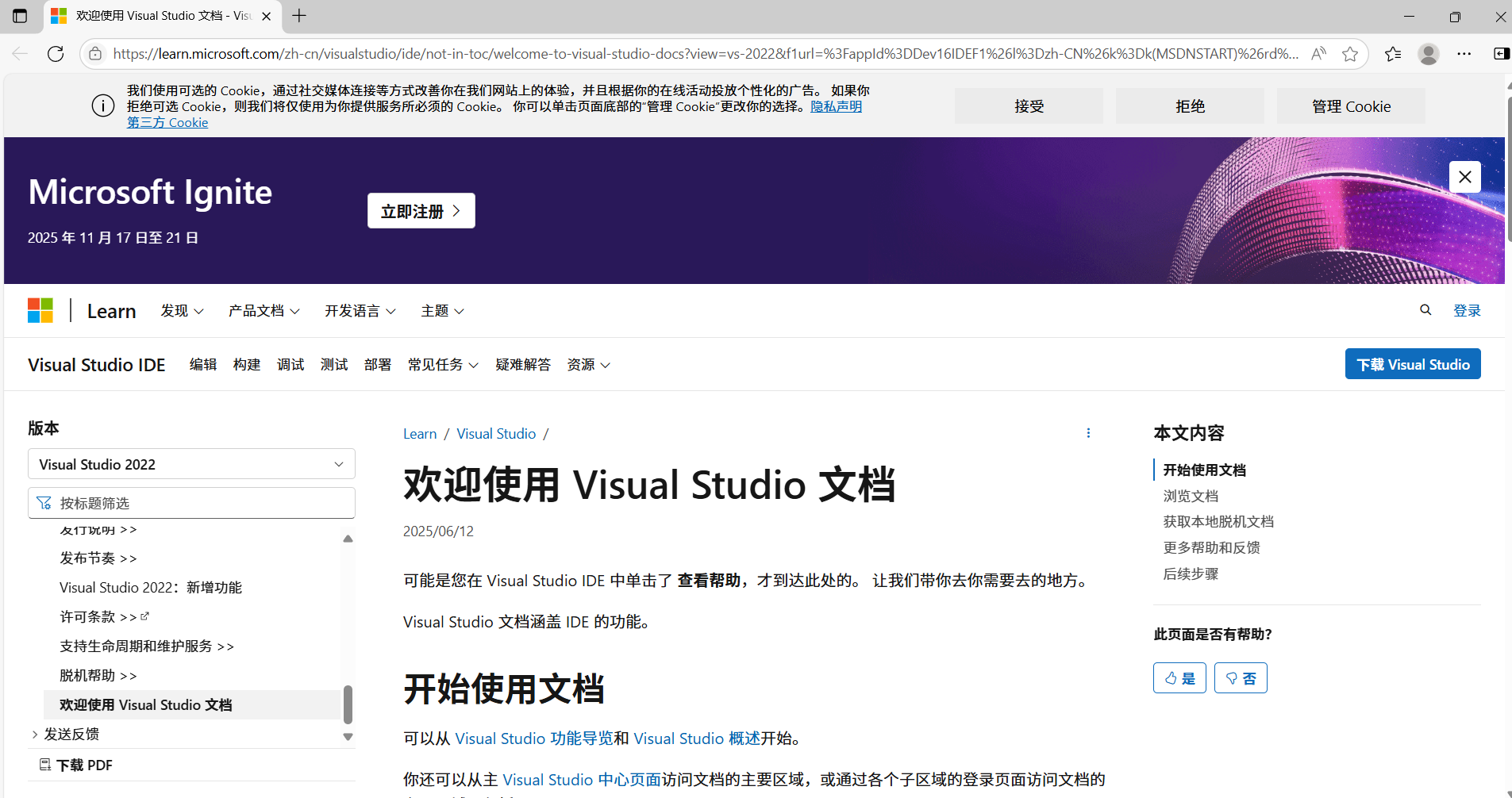This screenshot has width=1512, height=798.
Task: Open the 部署 nav item
Action: coord(378,365)
